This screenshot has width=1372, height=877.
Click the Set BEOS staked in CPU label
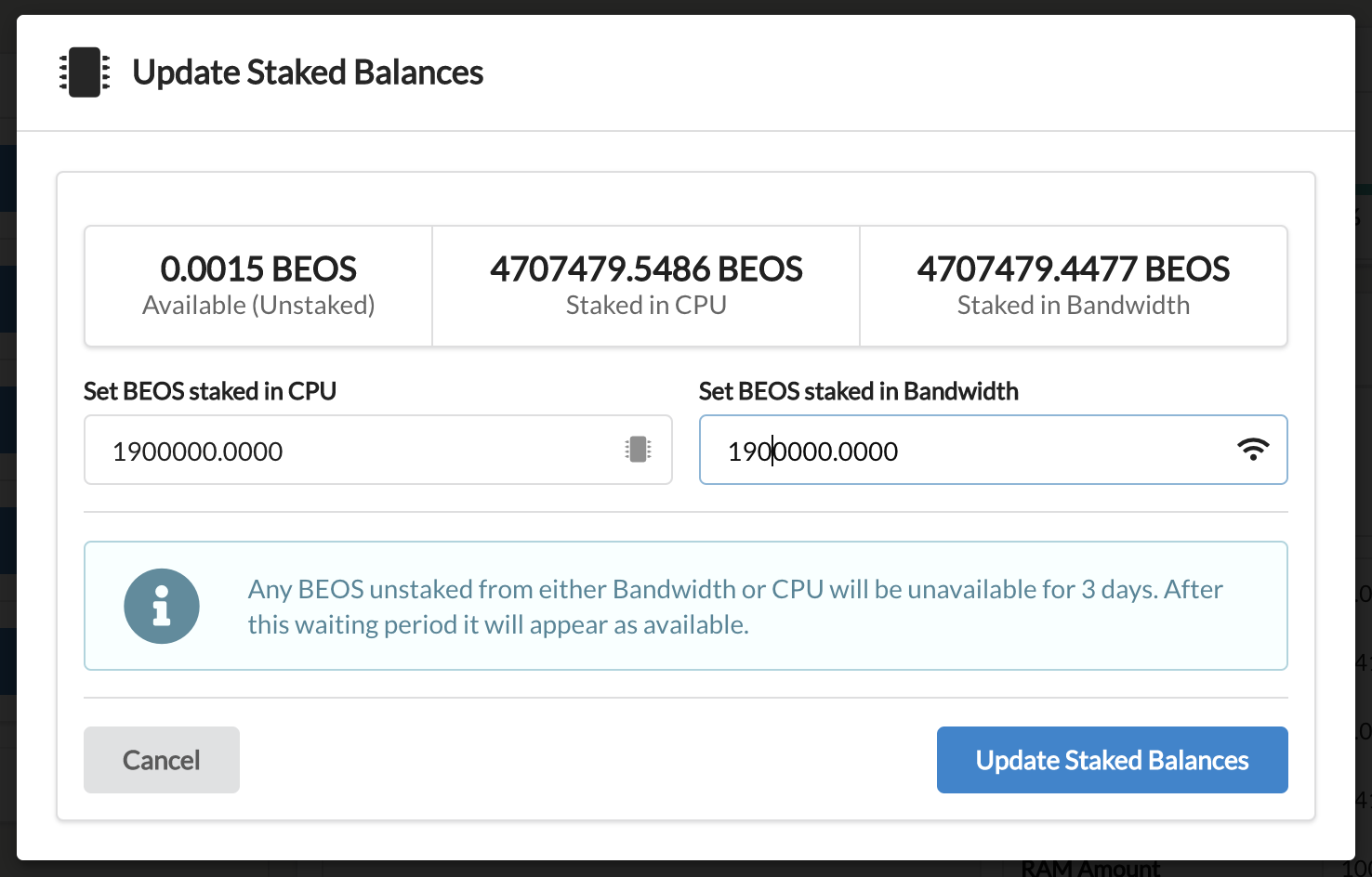tap(210, 391)
